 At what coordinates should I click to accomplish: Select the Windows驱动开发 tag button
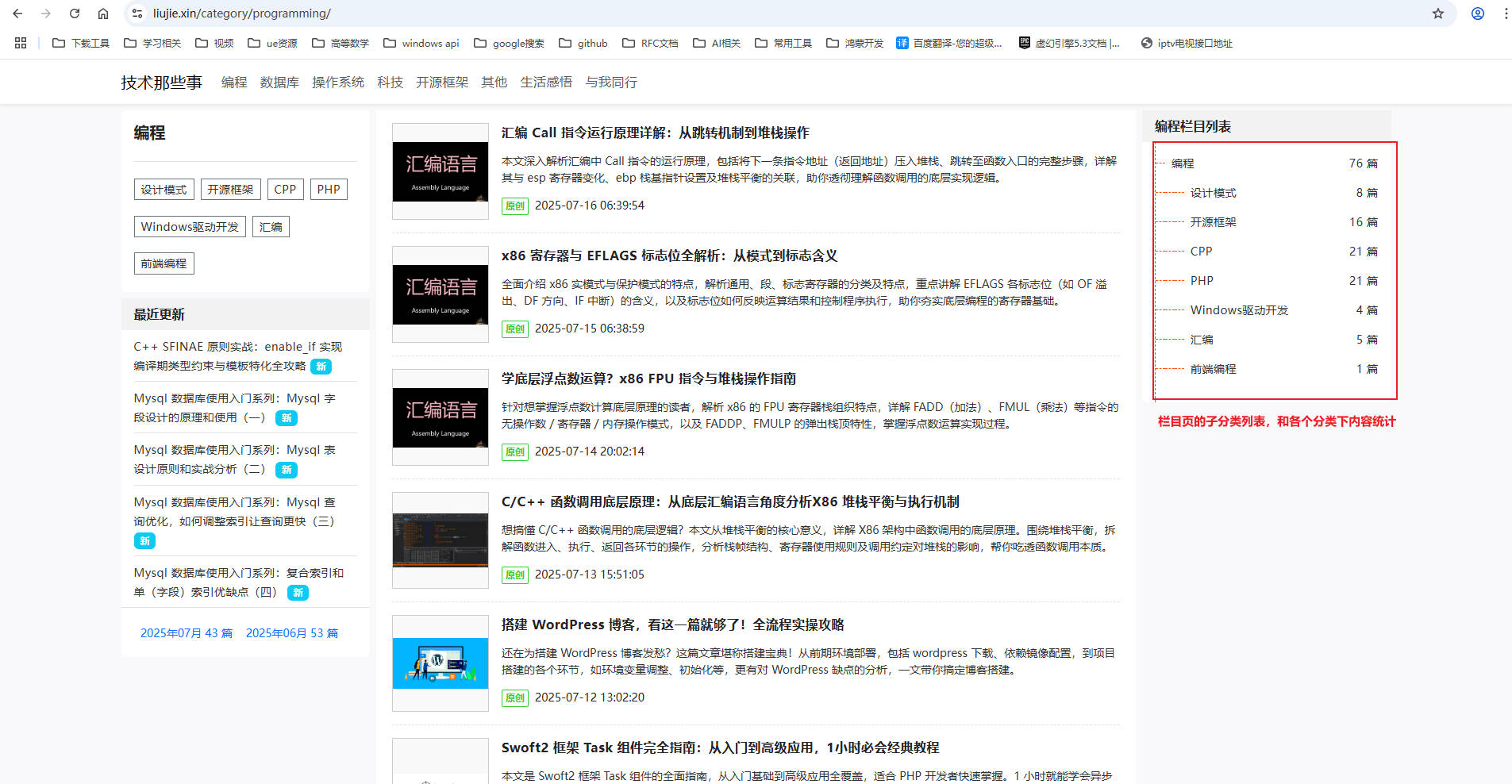[190, 227]
